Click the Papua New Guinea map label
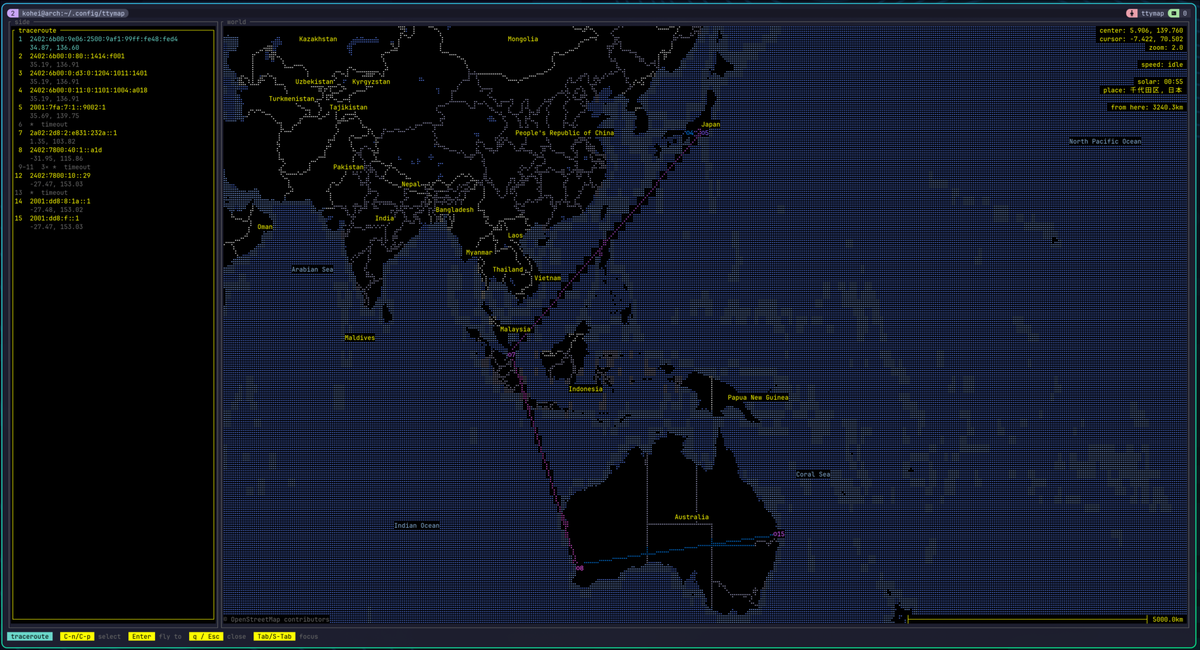Viewport: 1200px width, 650px height. coord(758,398)
